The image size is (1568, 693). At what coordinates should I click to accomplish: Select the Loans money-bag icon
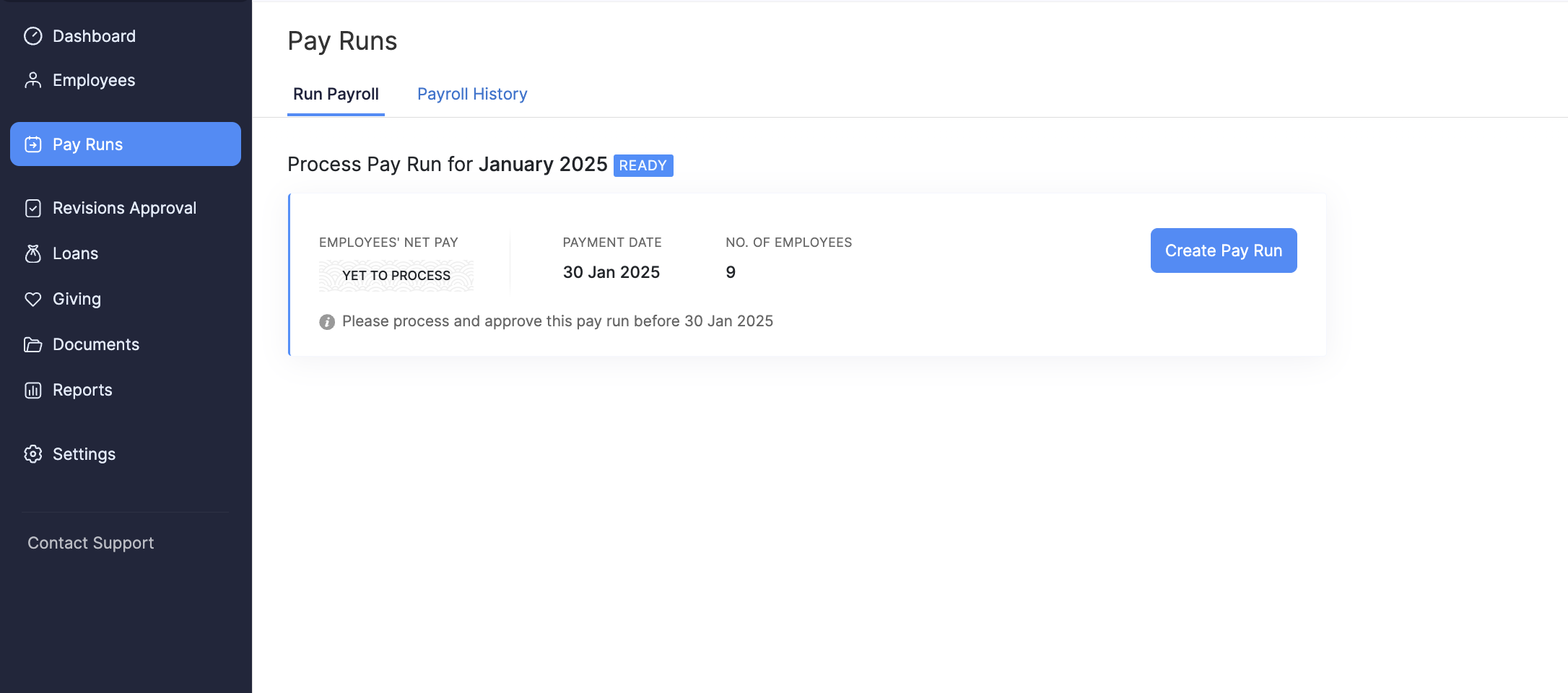pyautogui.click(x=33, y=253)
